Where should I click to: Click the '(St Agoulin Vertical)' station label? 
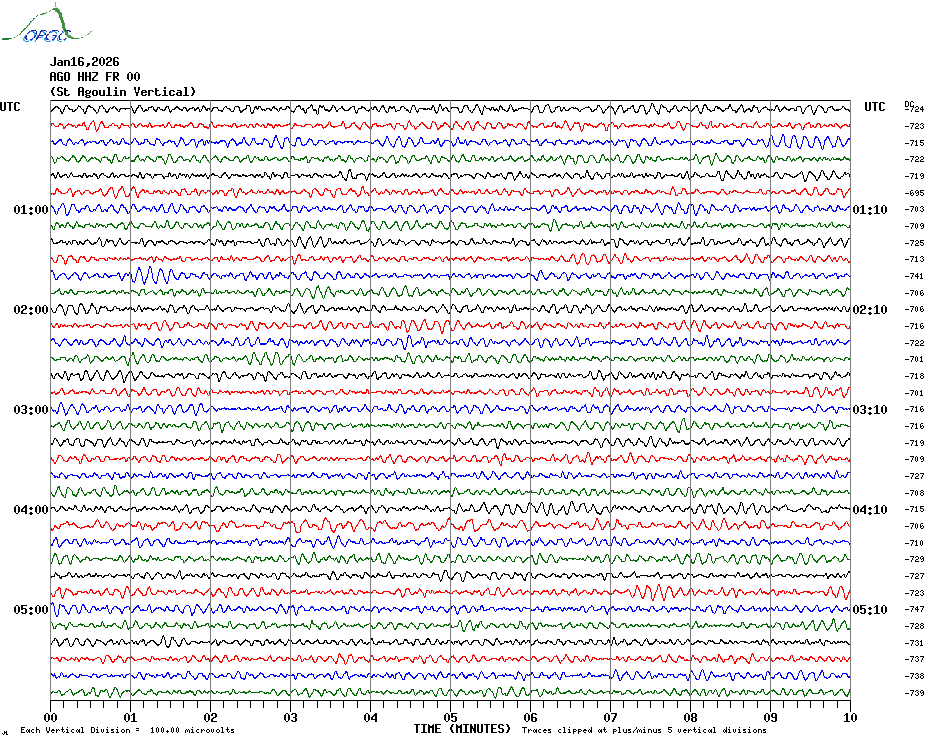pyautogui.click(x=123, y=92)
